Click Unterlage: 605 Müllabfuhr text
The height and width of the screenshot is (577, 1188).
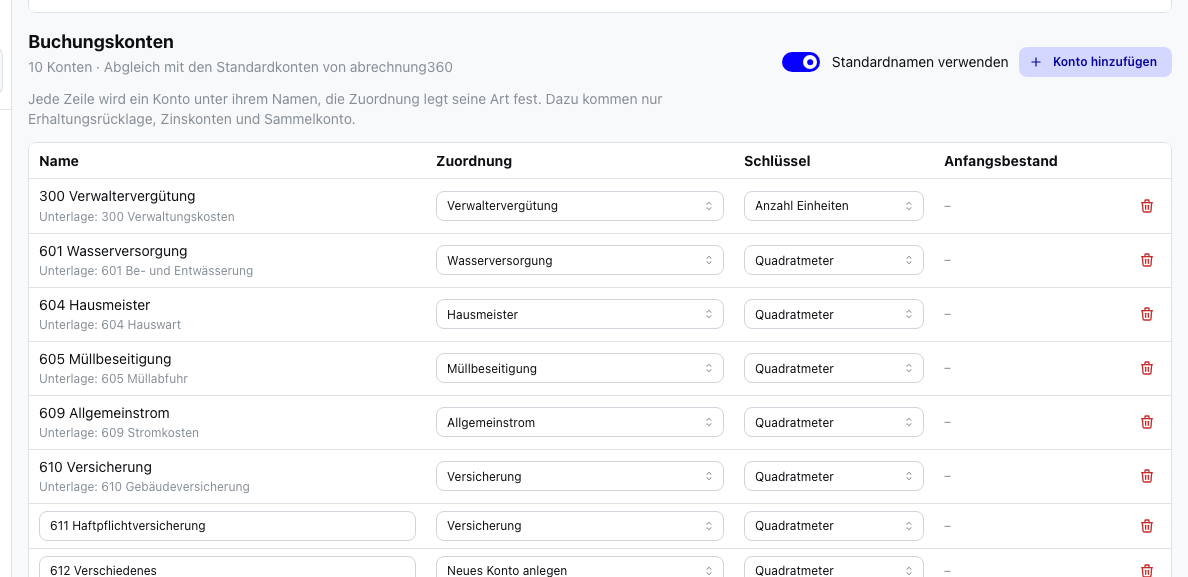click(x=114, y=379)
